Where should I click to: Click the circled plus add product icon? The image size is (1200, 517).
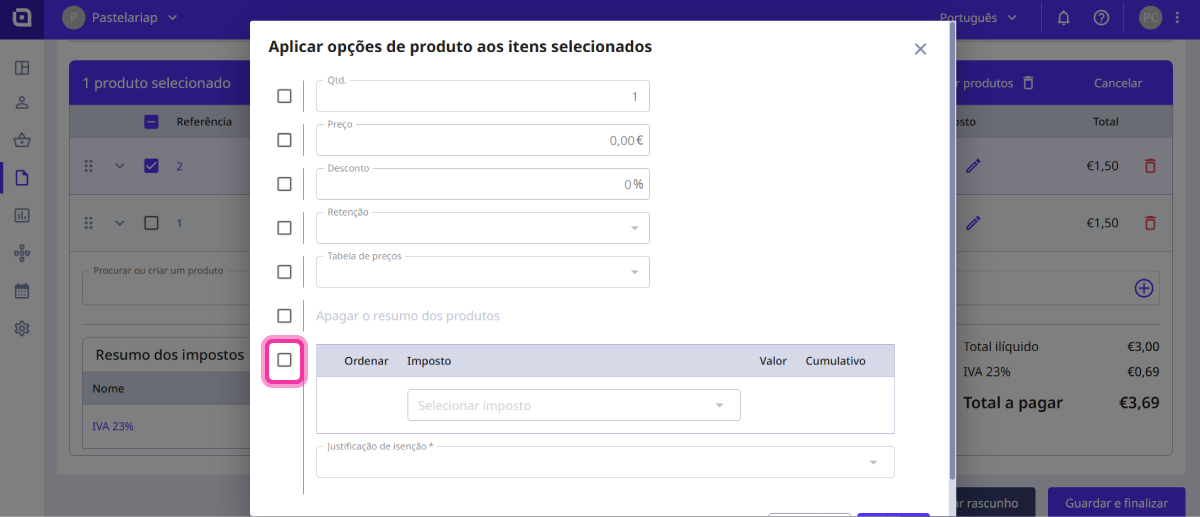pos(1144,288)
